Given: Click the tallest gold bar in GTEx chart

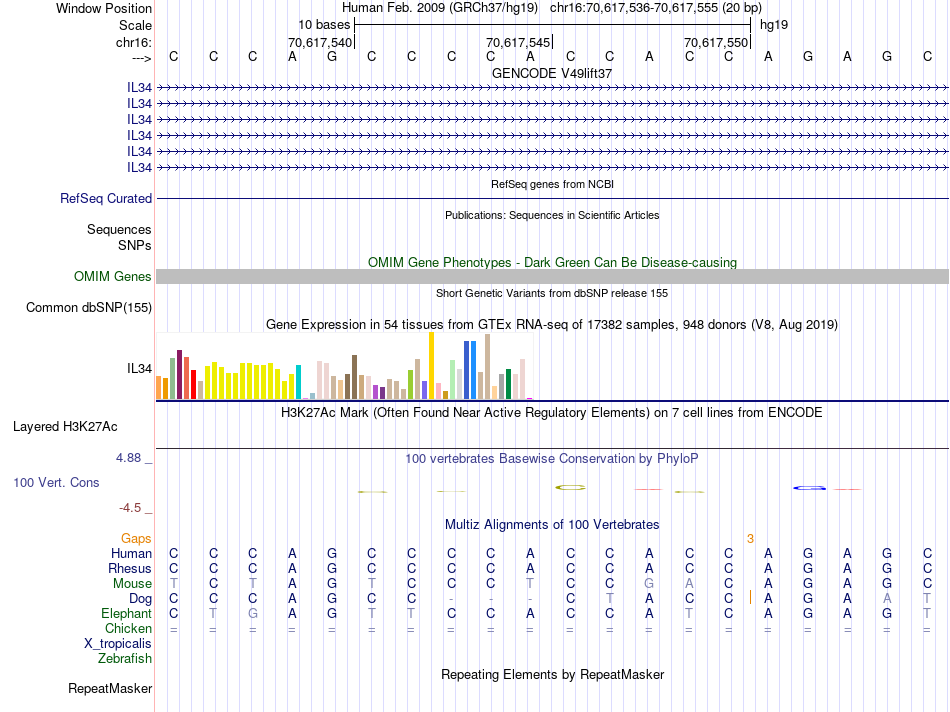Looking at the screenshot, I should tap(431, 365).
